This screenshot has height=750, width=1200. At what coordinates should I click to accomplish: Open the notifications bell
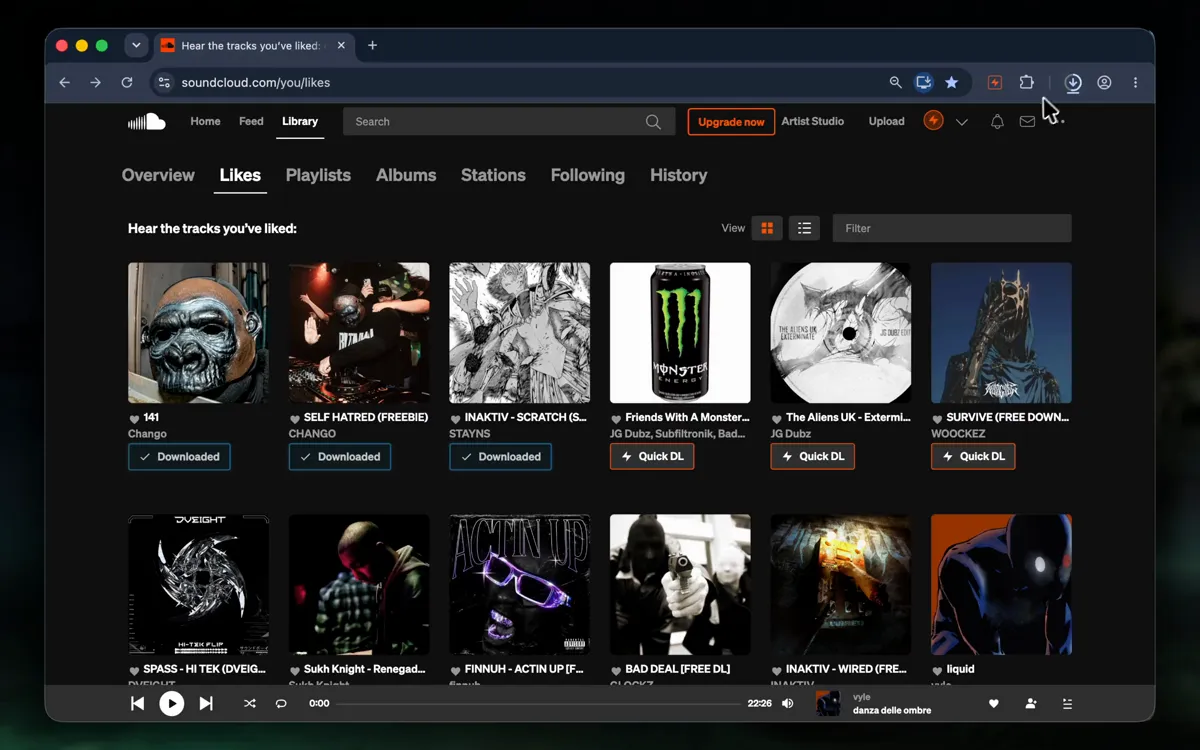tap(997, 122)
